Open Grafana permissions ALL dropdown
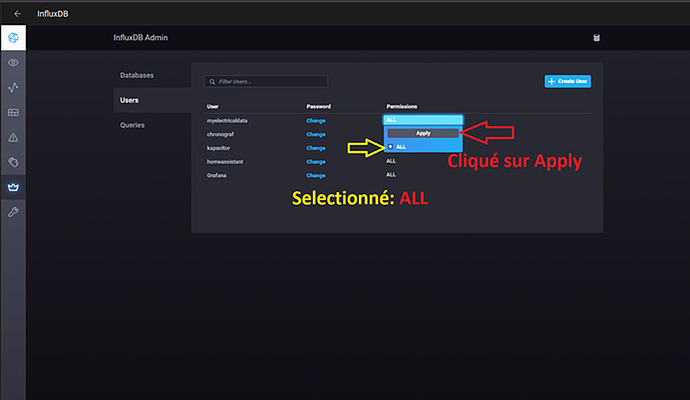 (391, 175)
